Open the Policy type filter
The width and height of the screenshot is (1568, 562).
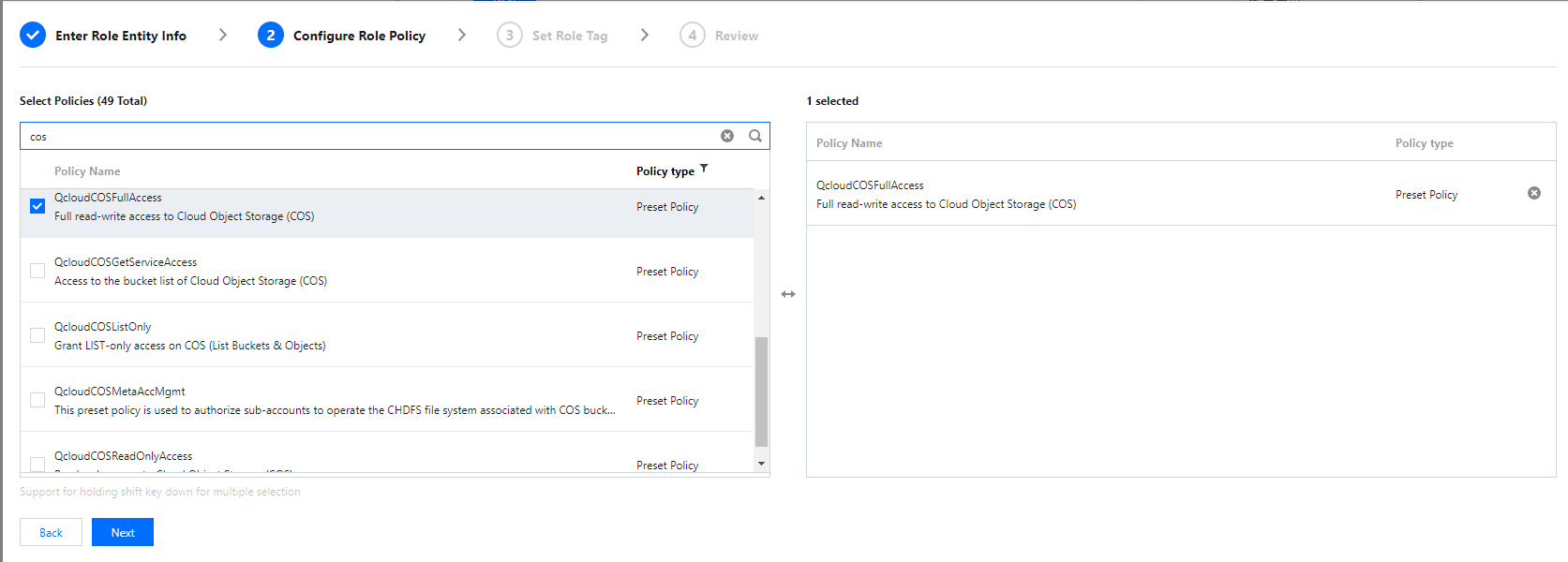coord(704,170)
